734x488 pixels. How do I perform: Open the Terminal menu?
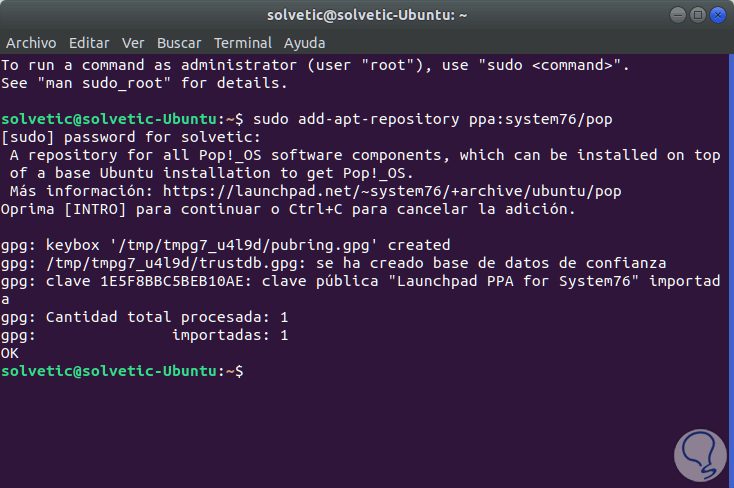coord(242,43)
